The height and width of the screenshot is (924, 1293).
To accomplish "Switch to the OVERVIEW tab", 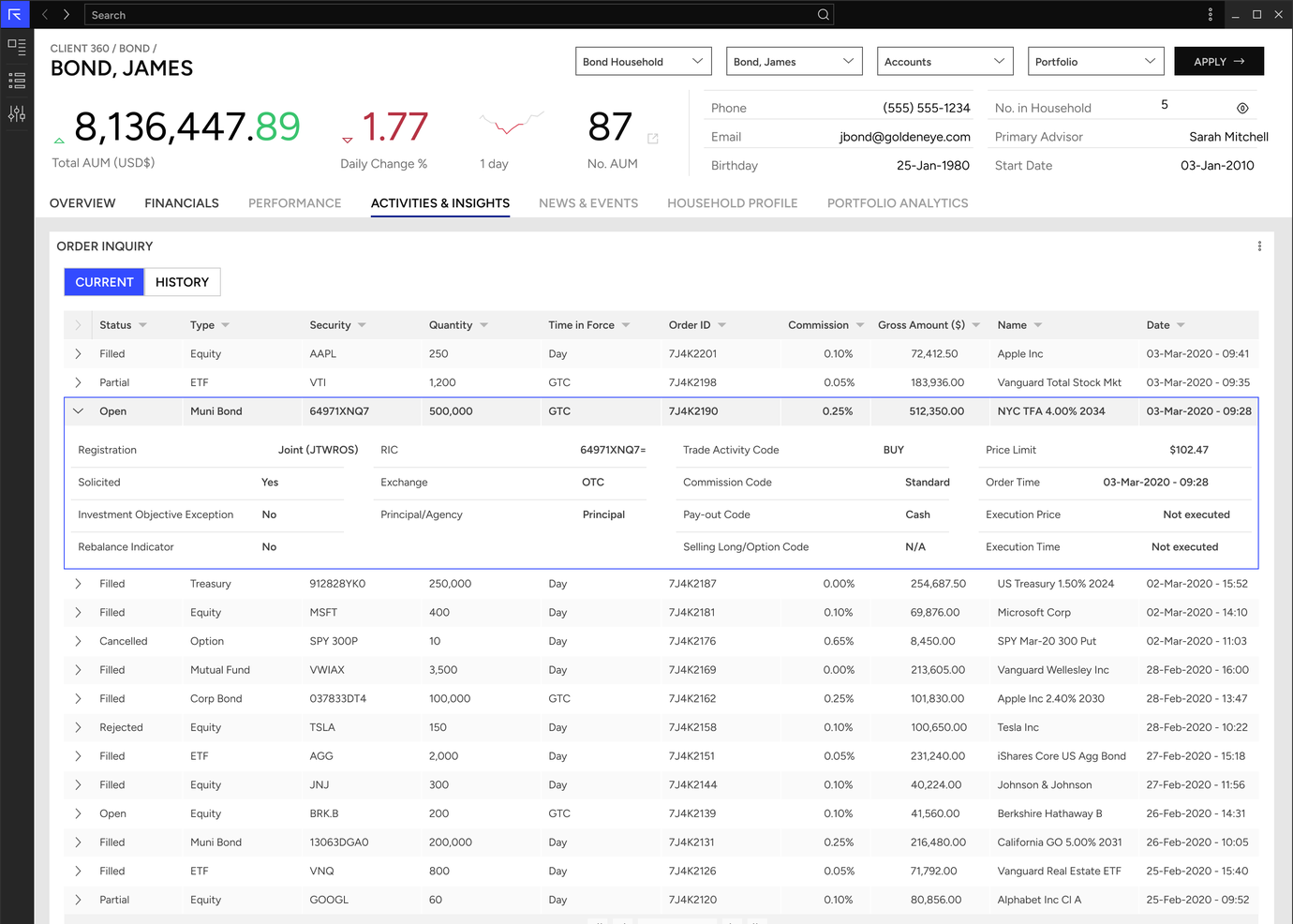I will [x=82, y=203].
